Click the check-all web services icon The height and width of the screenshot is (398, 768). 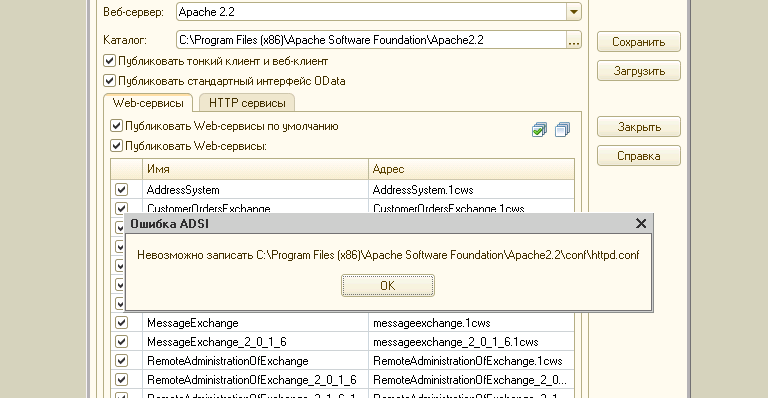click(x=539, y=130)
